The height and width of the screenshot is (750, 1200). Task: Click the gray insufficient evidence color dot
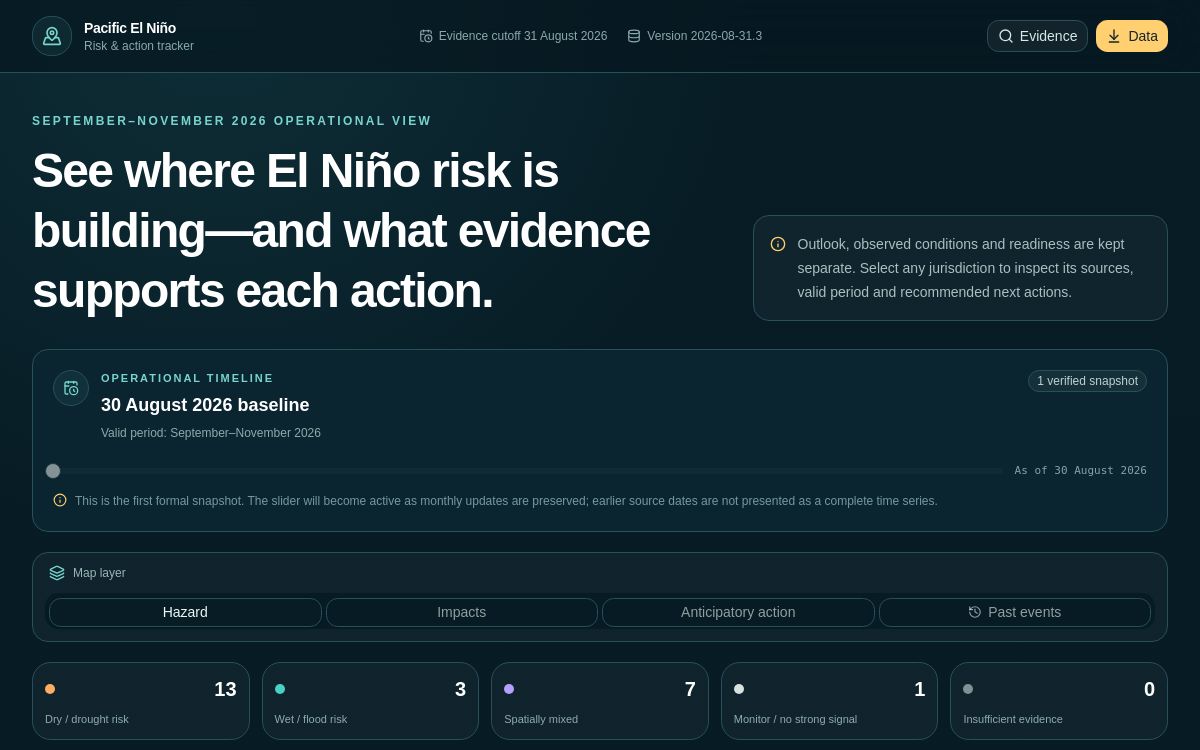[968, 689]
